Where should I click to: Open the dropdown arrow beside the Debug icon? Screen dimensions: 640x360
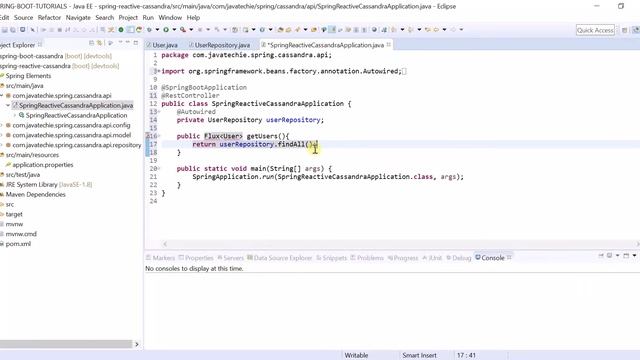pos(157,30)
